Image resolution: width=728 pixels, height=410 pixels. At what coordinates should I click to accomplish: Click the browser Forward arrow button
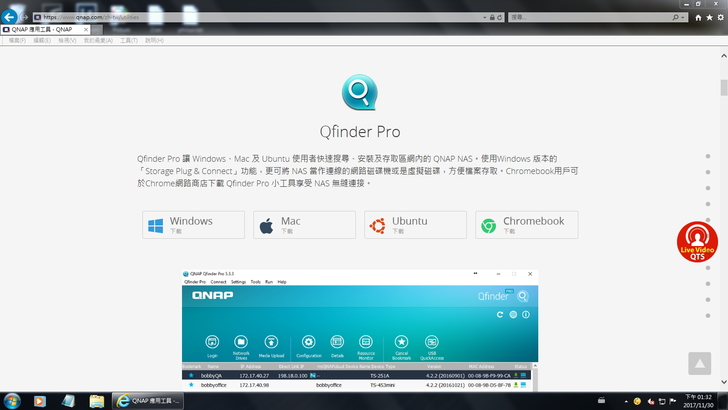tap(25, 17)
